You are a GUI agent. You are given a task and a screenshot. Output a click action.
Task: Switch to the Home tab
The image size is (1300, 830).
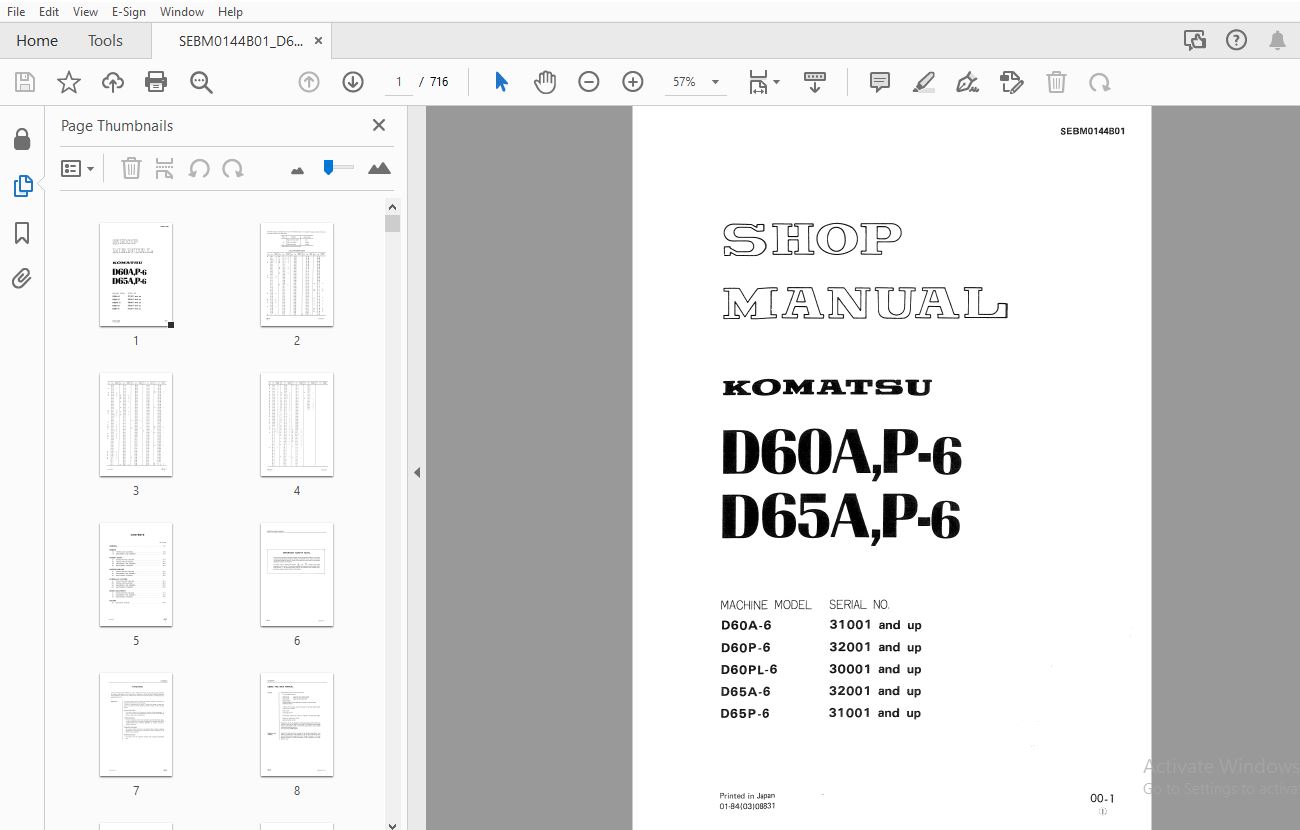[x=37, y=40]
